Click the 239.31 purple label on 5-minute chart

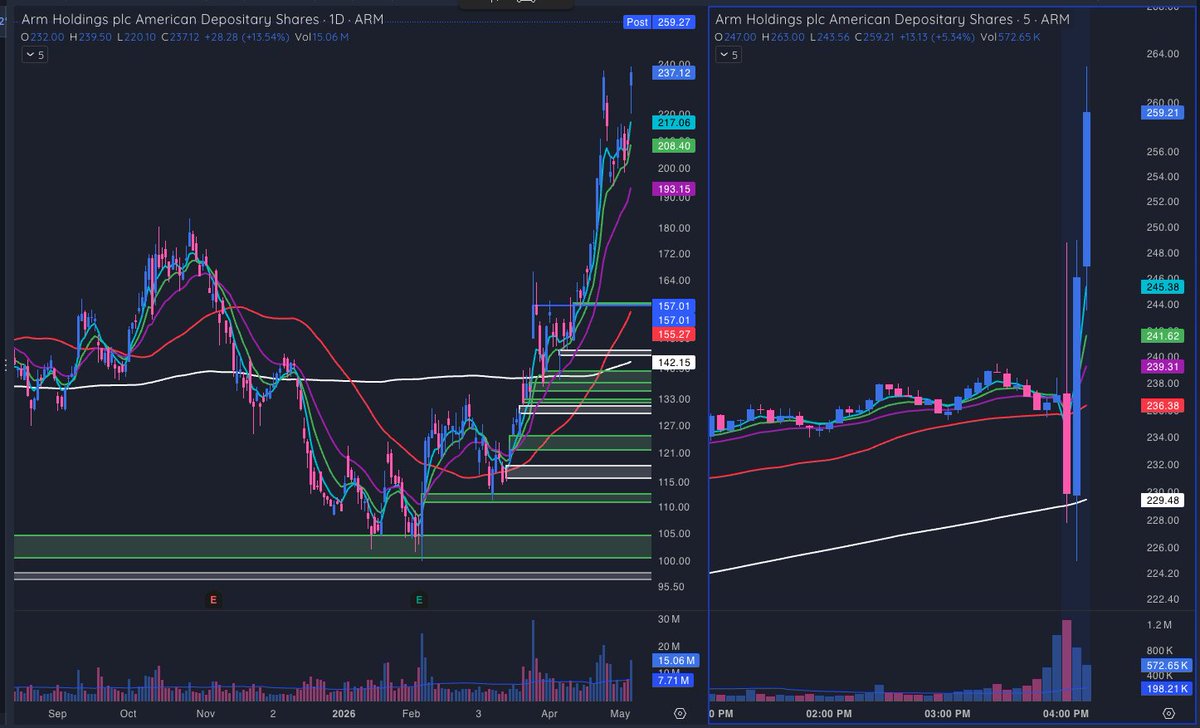[1161, 367]
